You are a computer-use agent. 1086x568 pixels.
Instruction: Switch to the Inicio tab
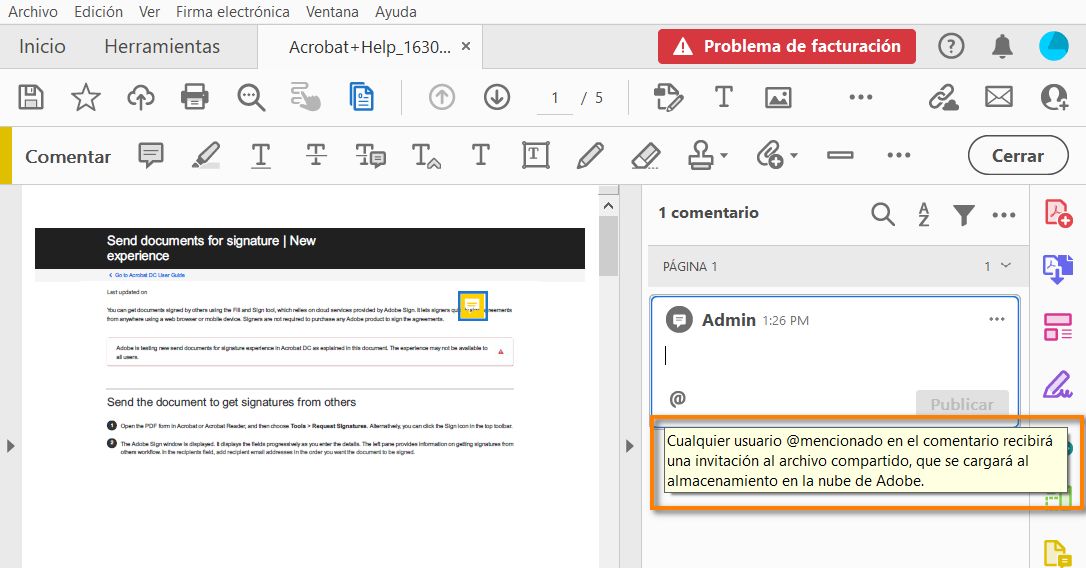(42, 46)
